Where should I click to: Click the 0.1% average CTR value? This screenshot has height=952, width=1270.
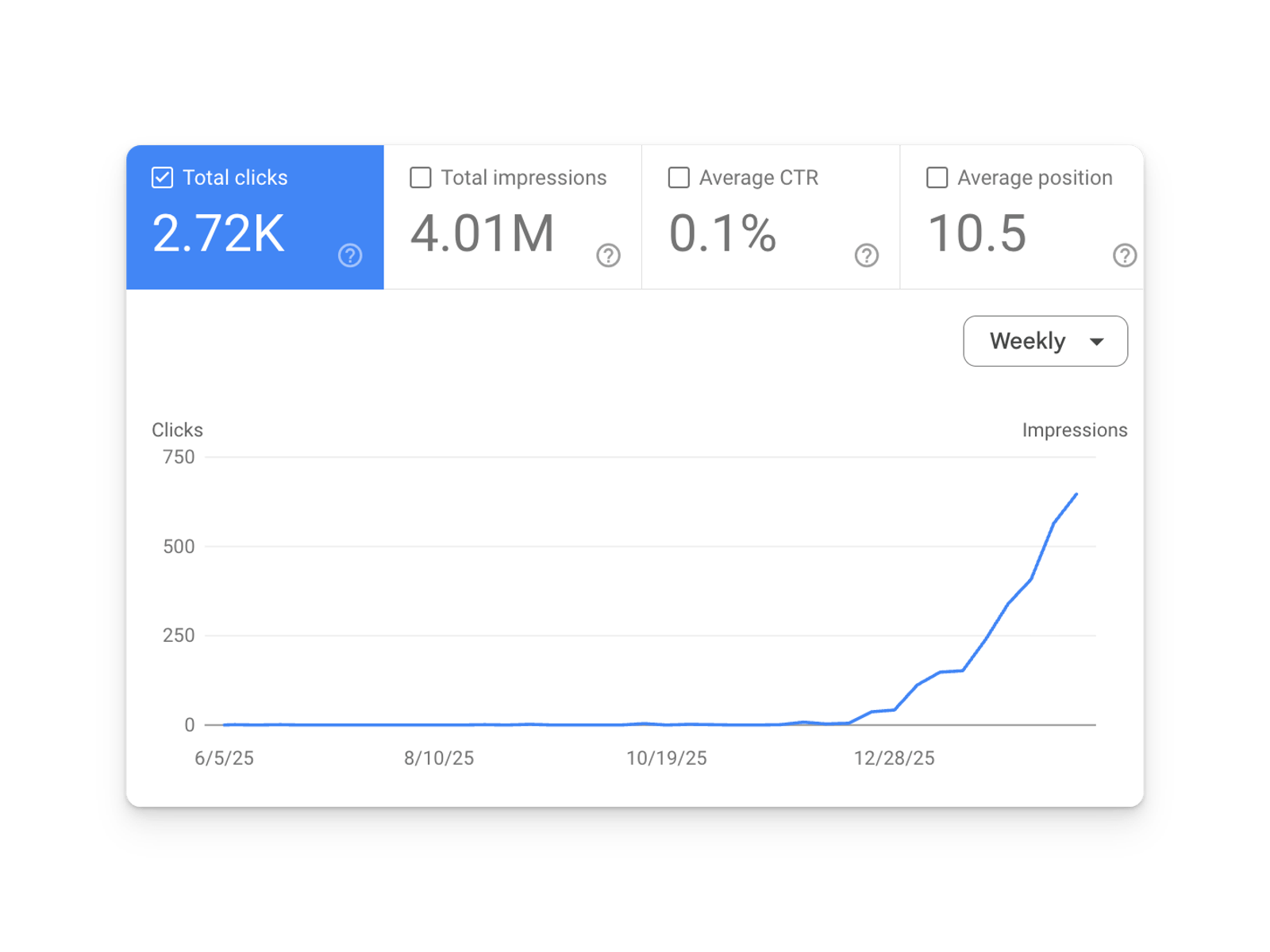[722, 234]
